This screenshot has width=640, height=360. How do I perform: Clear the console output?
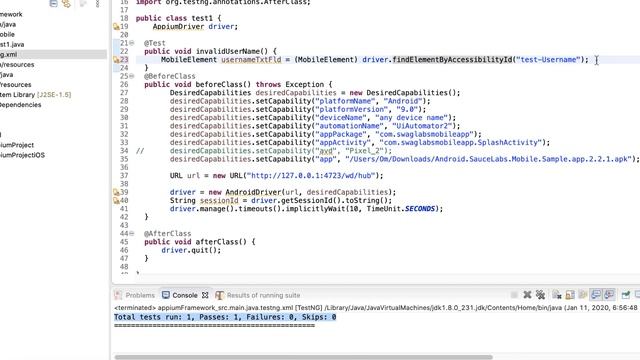[557, 295]
